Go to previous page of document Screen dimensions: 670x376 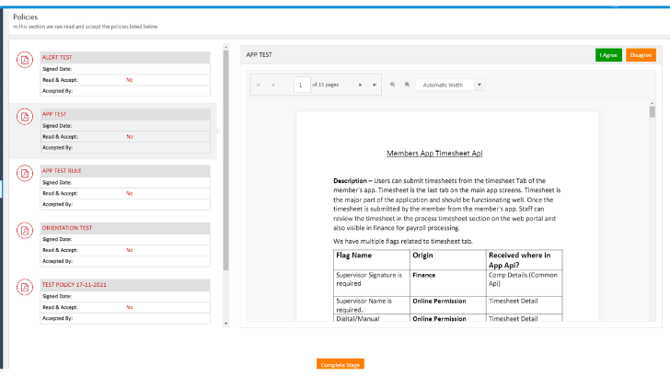273,85
